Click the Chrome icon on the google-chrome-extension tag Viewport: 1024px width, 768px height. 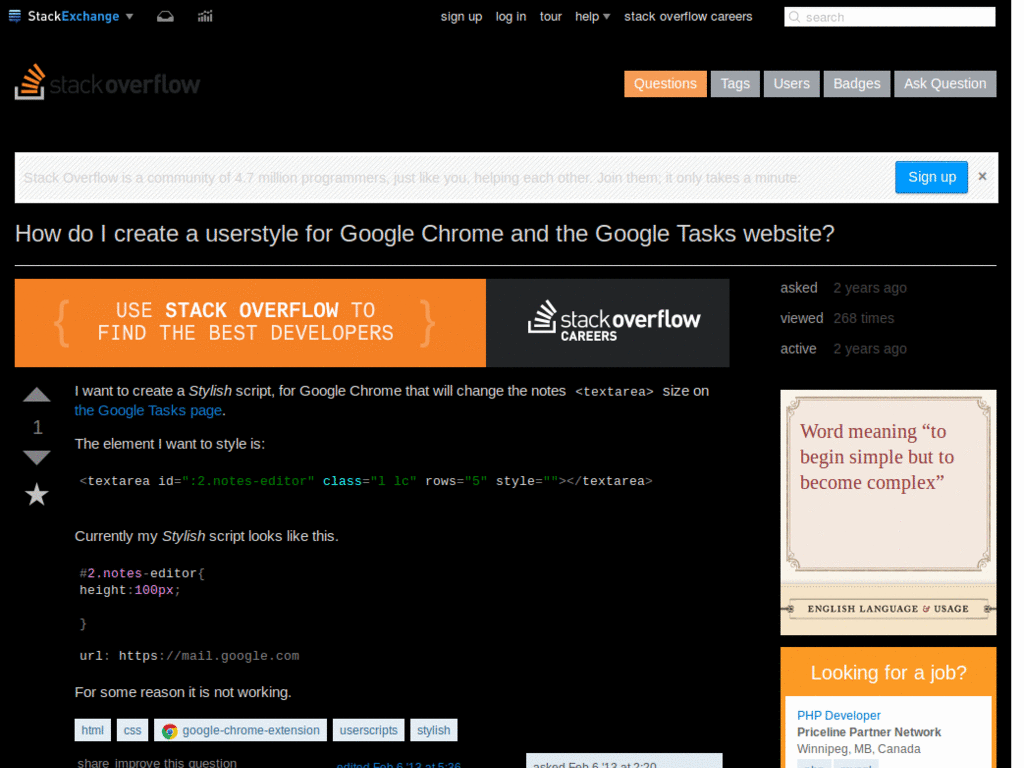pos(168,730)
